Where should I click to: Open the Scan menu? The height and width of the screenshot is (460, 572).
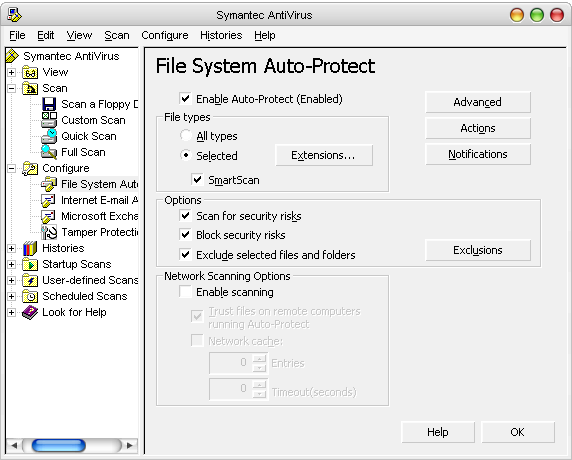(117, 35)
